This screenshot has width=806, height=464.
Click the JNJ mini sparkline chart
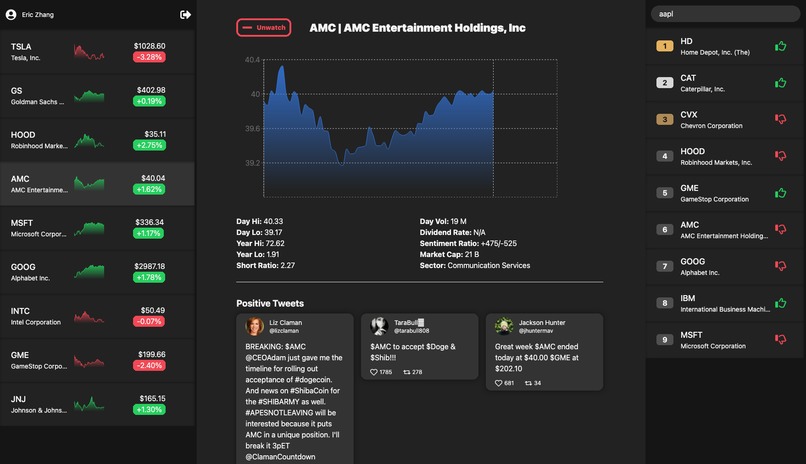pos(89,404)
